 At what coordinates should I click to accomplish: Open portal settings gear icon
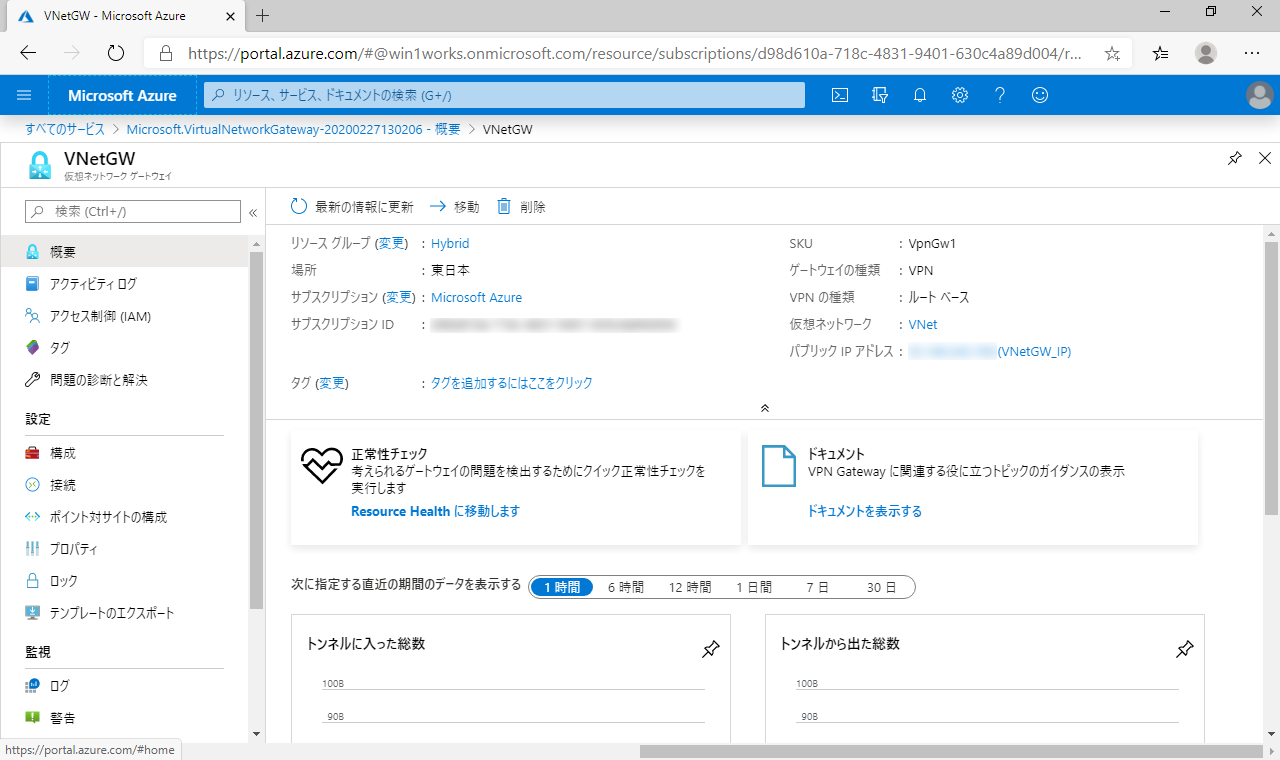(960, 95)
